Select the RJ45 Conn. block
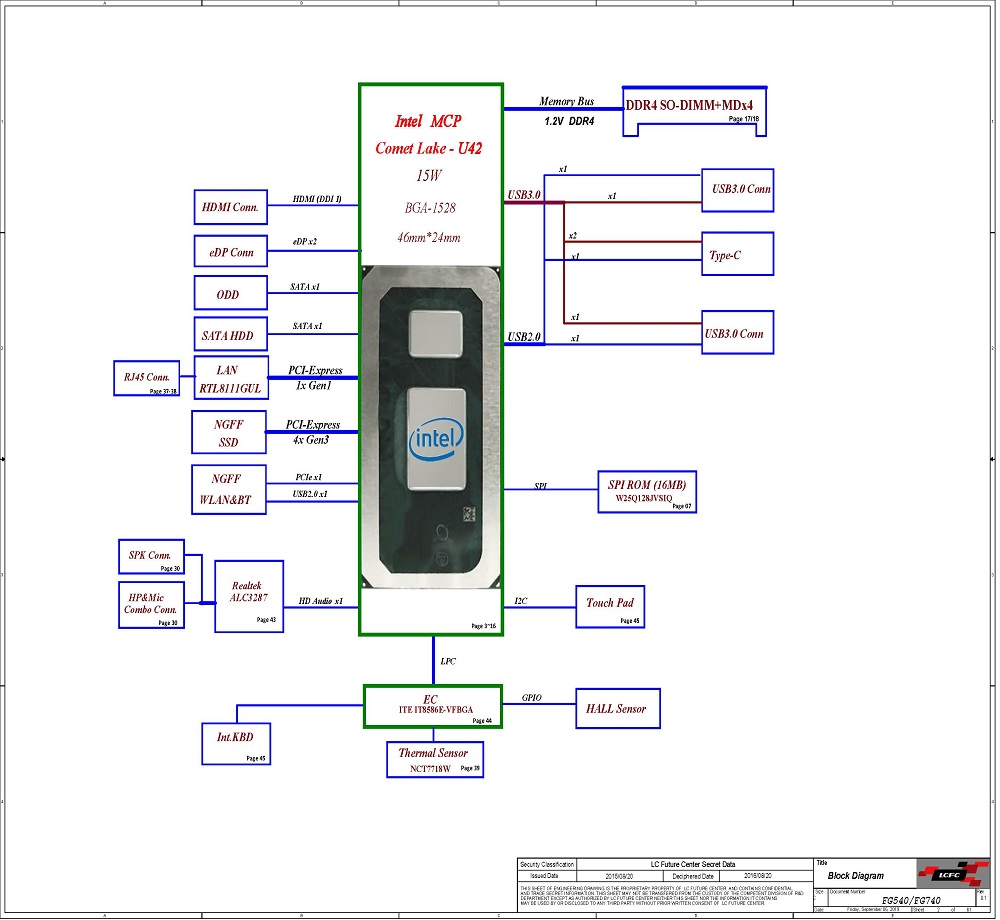The height and width of the screenshot is (920, 1000). 147,378
